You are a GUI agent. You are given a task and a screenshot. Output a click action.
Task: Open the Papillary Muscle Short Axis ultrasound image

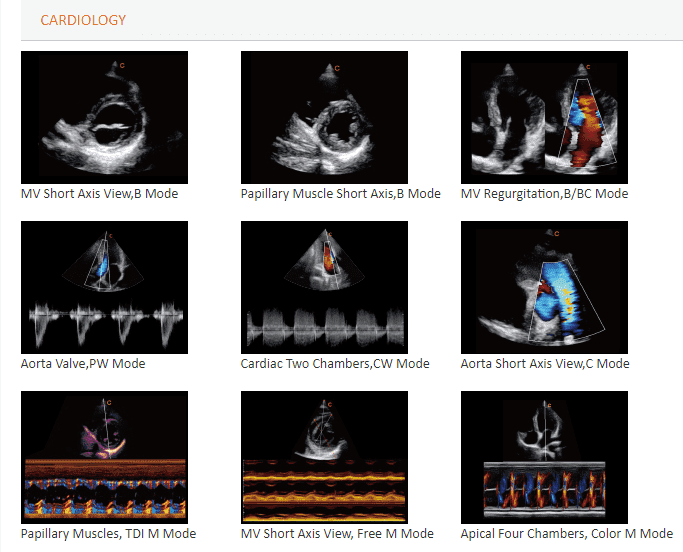tap(324, 117)
